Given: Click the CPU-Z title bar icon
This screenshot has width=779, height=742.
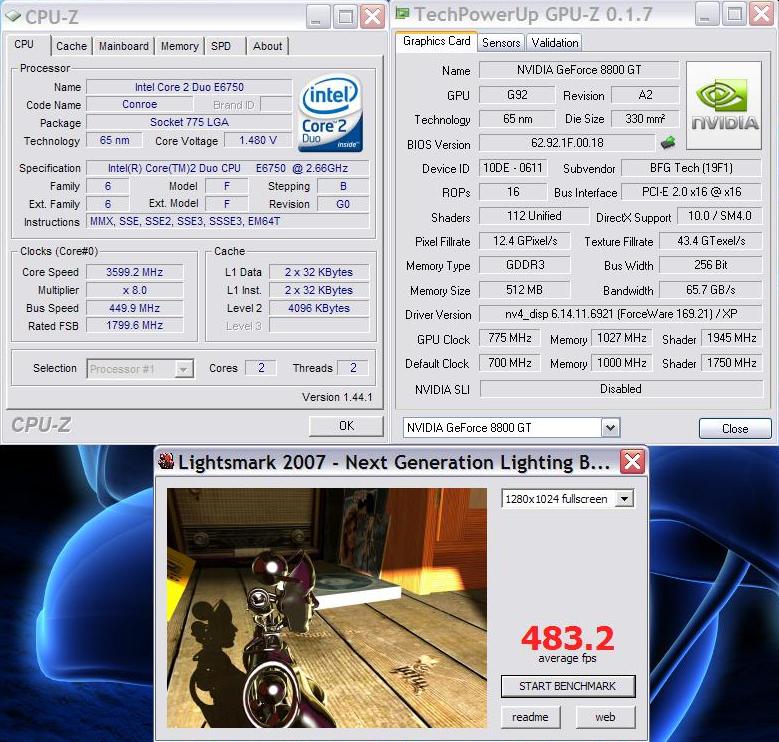Looking at the screenshot, I should pos(13,16).
